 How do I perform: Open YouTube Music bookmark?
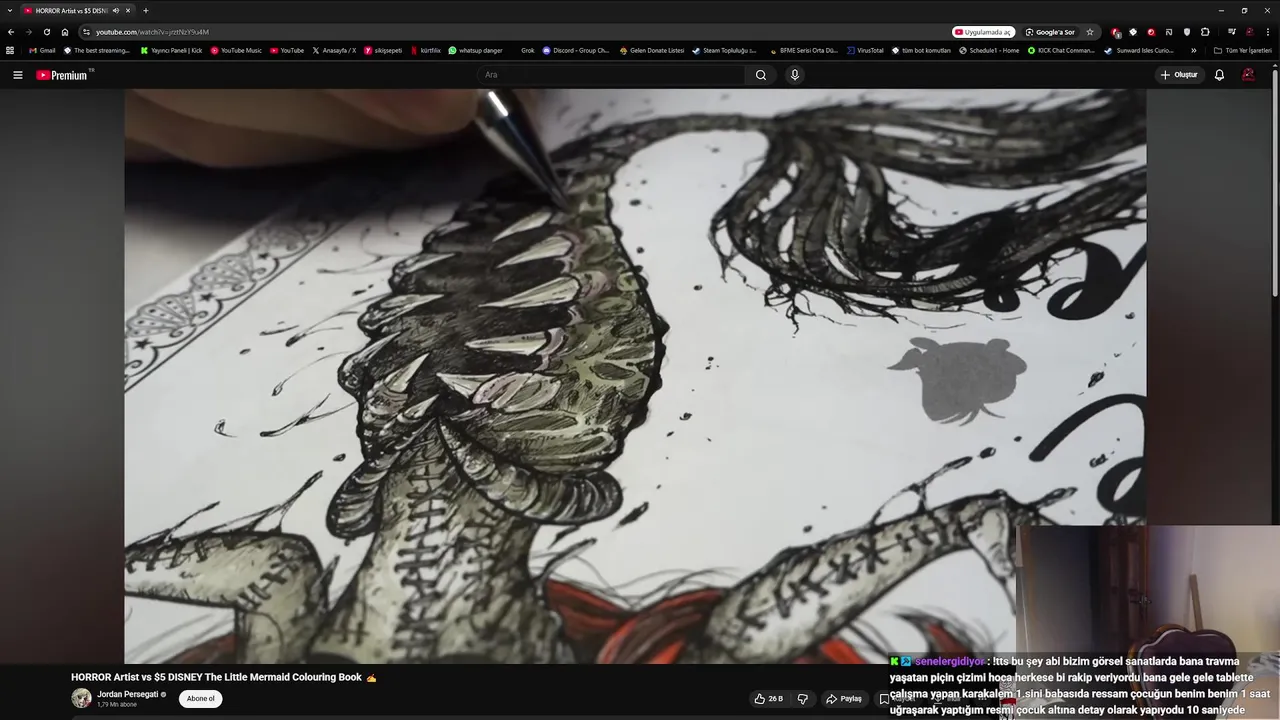[236, 50]
